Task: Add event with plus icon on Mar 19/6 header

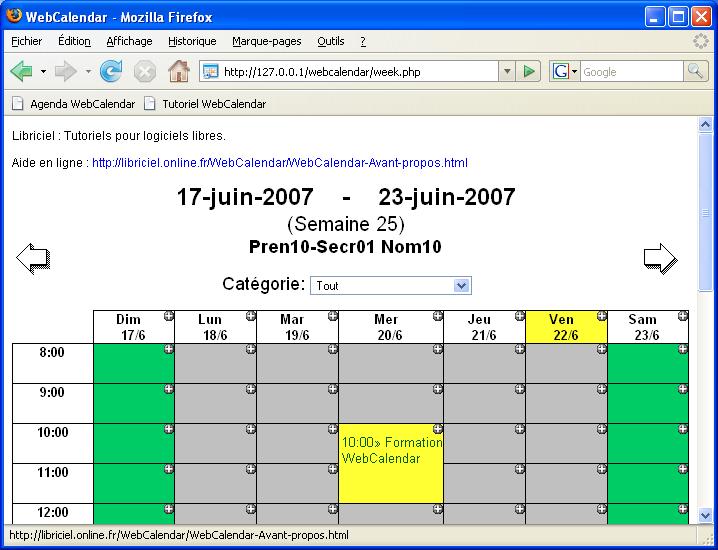Action: [x=333, y=316]
